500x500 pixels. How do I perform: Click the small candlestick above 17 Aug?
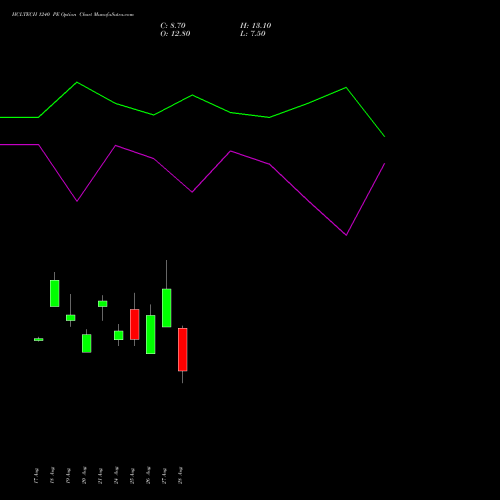pyautogui.click(x=39, y=339)
